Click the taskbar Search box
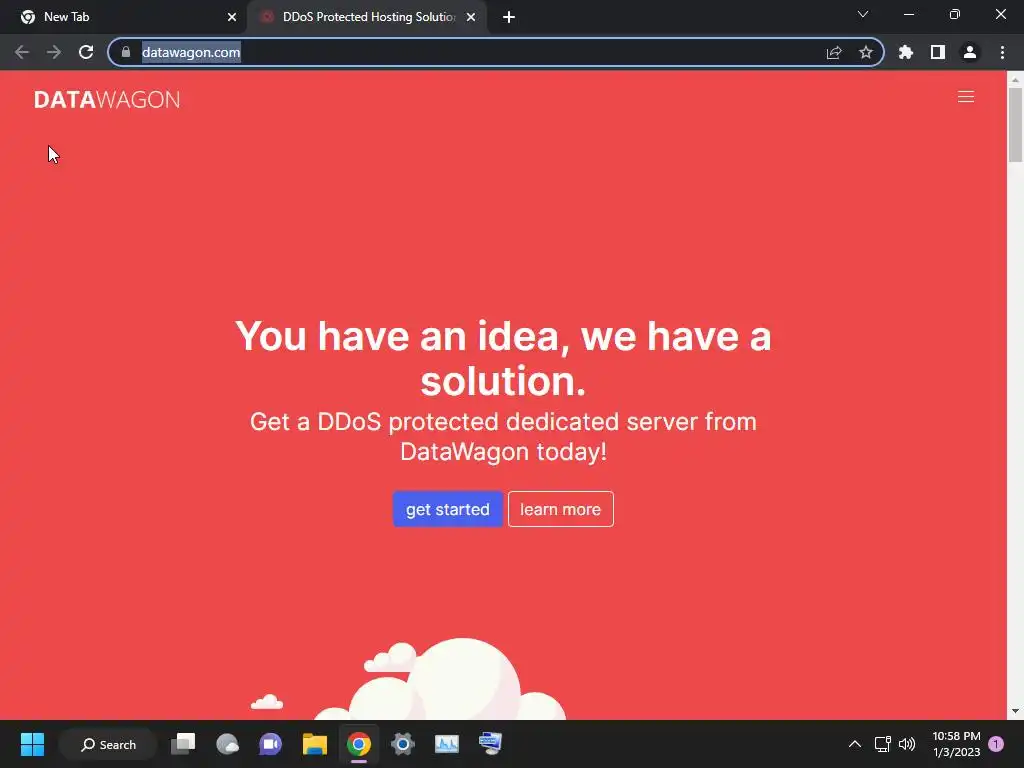Screen dimensions: 1024x768 coord(108,744)
